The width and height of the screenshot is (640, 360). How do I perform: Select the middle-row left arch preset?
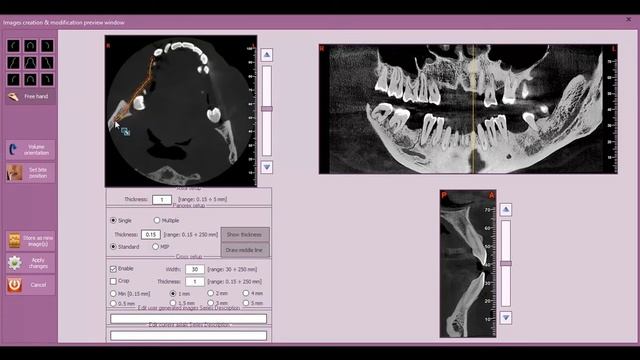pos(13,62)
